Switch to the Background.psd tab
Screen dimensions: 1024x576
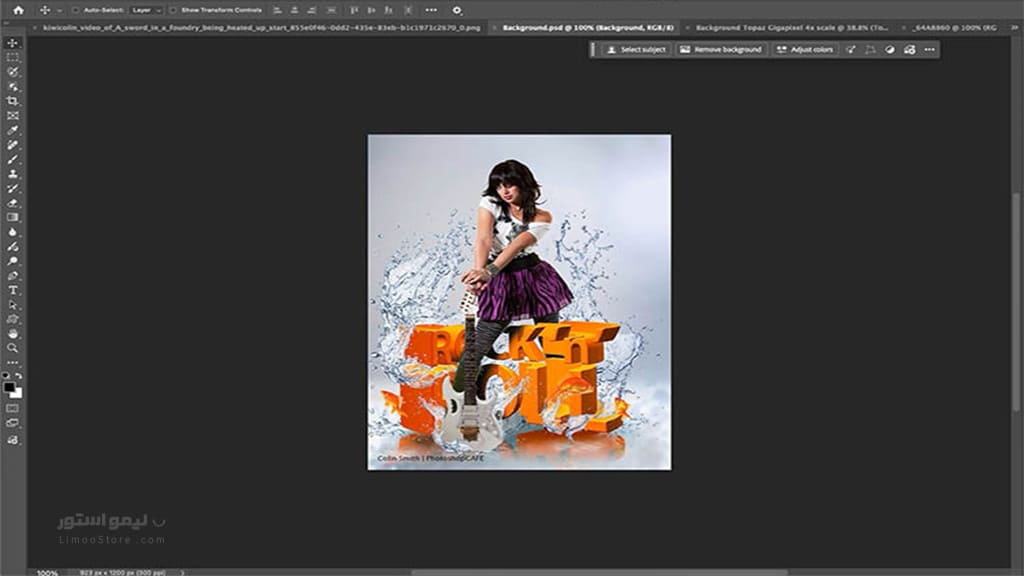[588, 27]
